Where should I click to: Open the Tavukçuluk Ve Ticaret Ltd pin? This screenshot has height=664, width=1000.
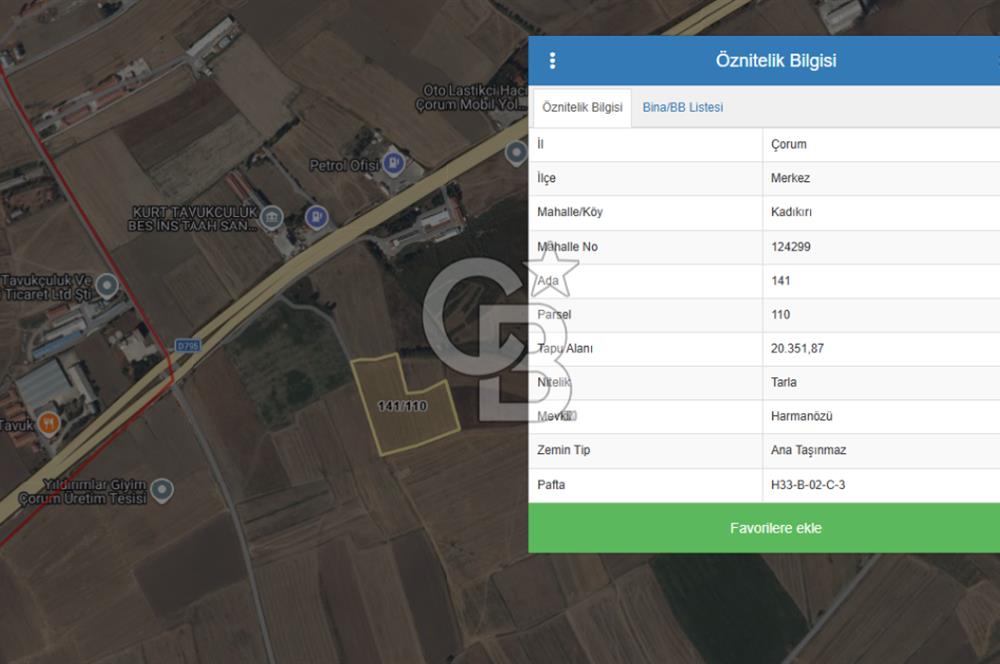105,288
